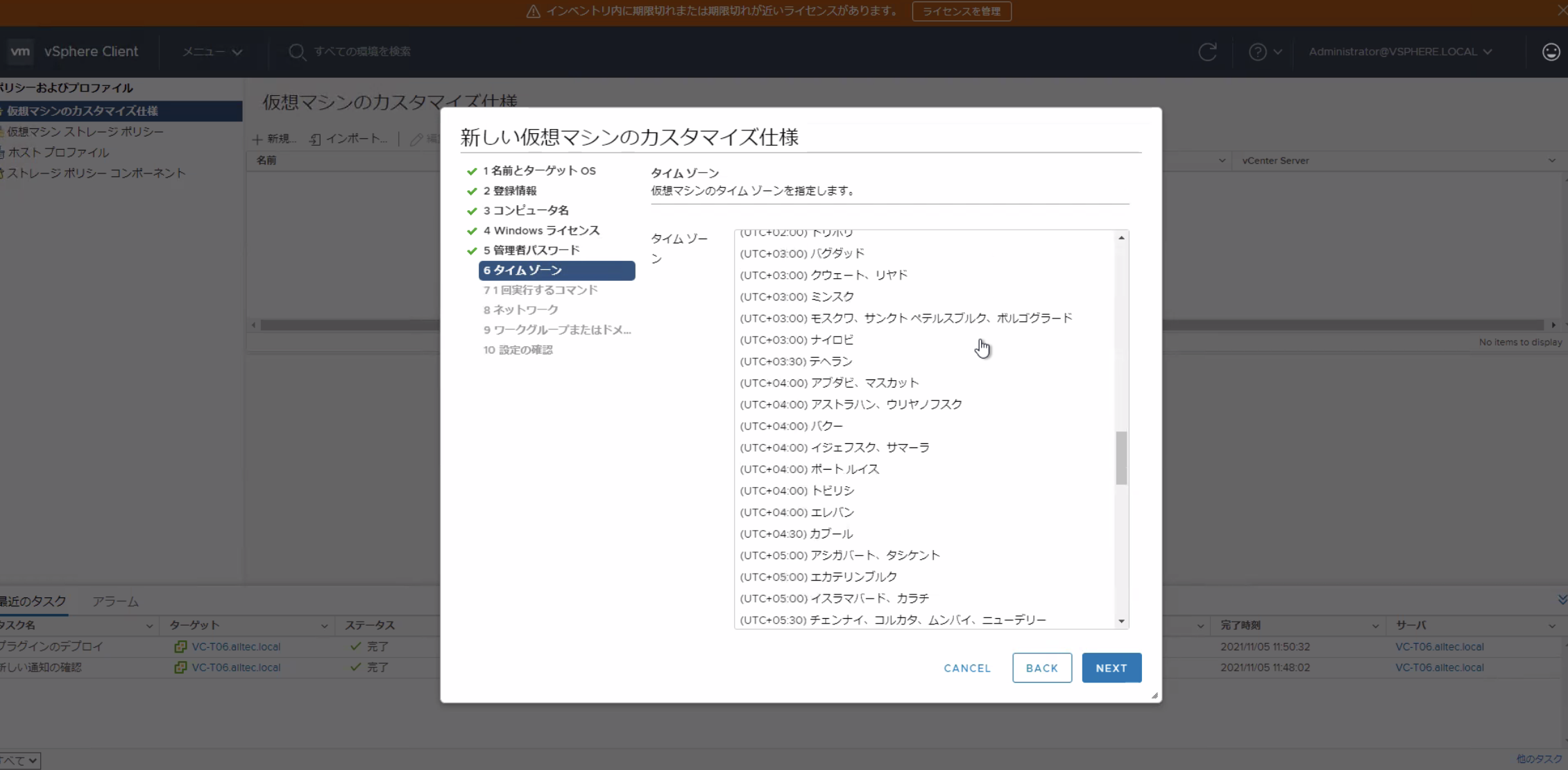Click the feedback smiley icon
Image resolution: width=1568 pixels, height=770 pixels.
[x=1551, y=51]
